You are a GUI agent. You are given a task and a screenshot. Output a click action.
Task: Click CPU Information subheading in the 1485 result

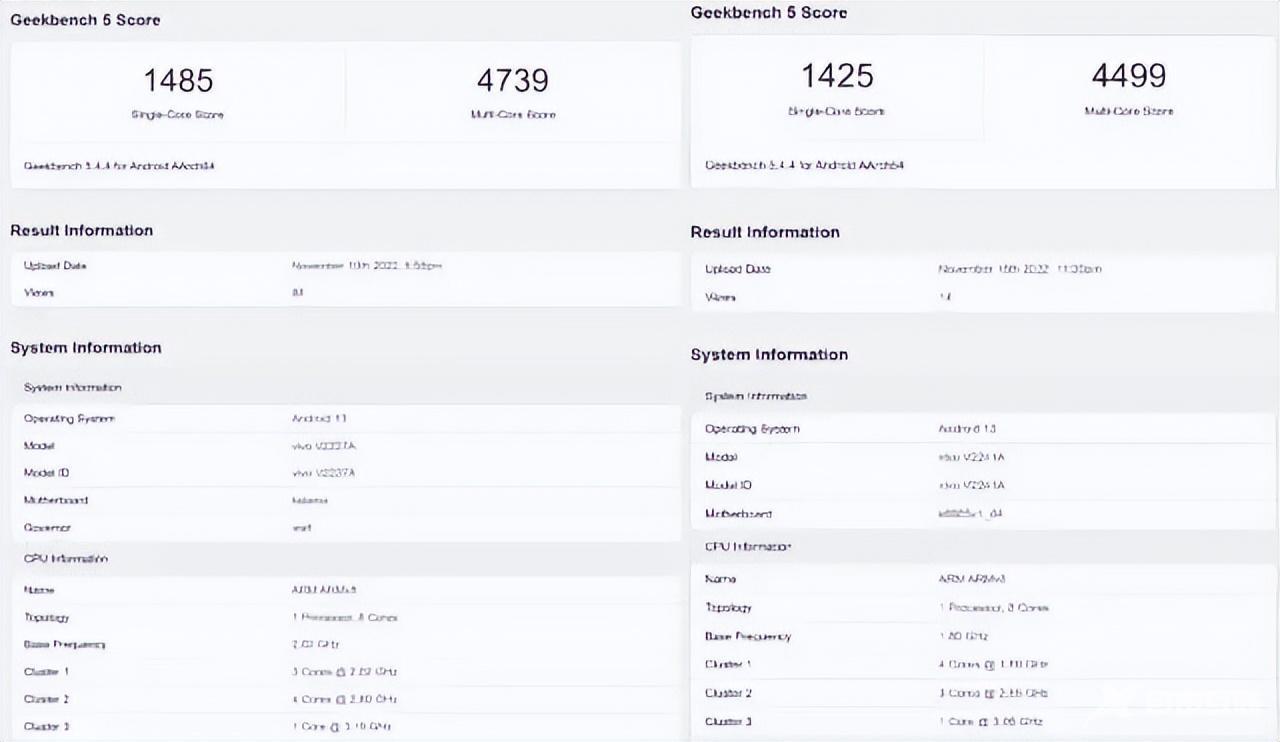pyautogui.click(x=65, y=559)
